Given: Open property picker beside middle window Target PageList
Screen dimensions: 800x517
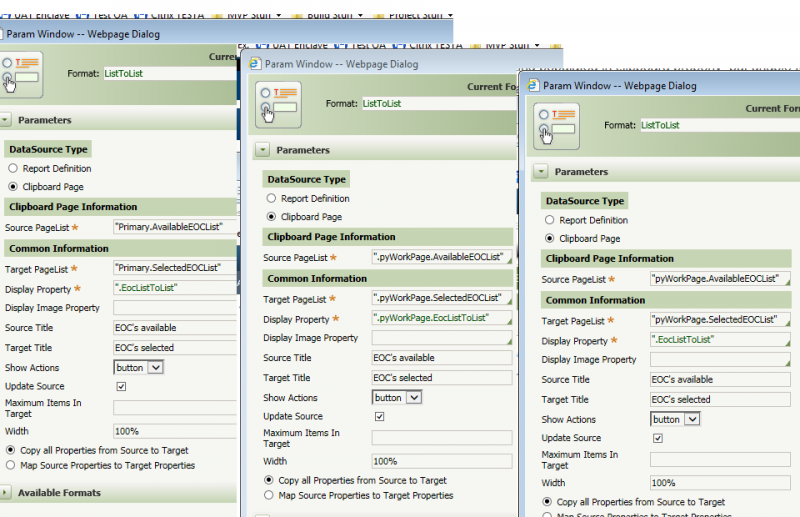Looking at the screenshot, I should [x=509, y=302].
